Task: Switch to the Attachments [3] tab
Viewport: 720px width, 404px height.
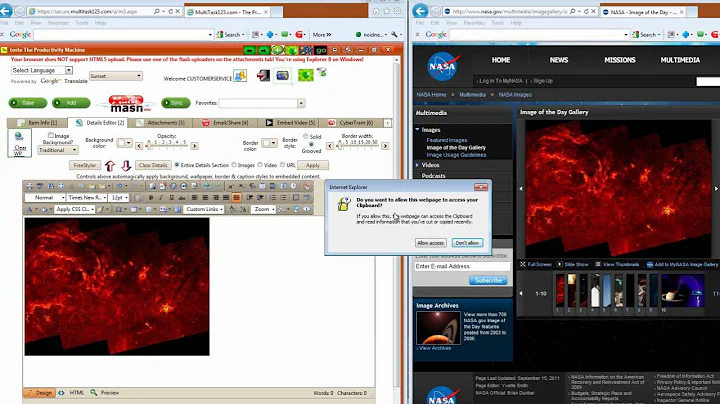Action: [x=160, y=123]
